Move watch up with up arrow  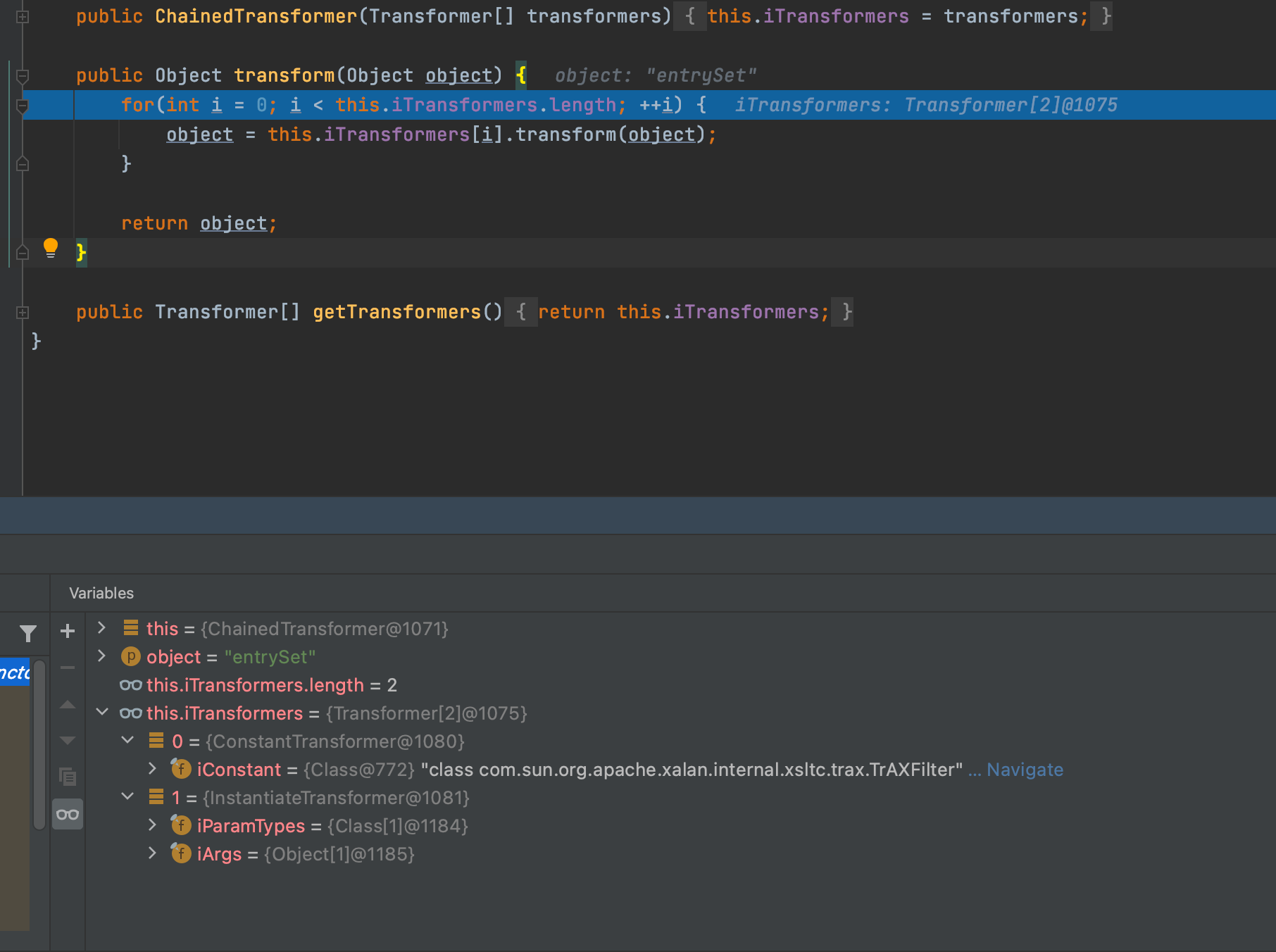pos(68,704)
